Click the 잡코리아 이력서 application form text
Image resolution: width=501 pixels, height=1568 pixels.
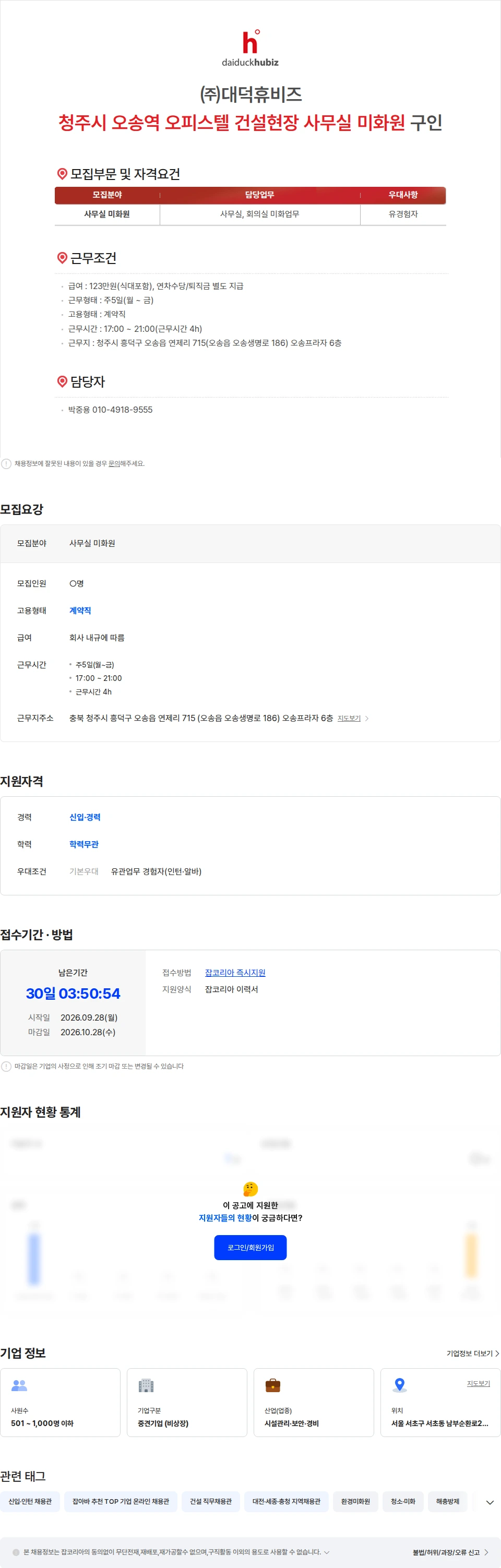coord(231,989)
